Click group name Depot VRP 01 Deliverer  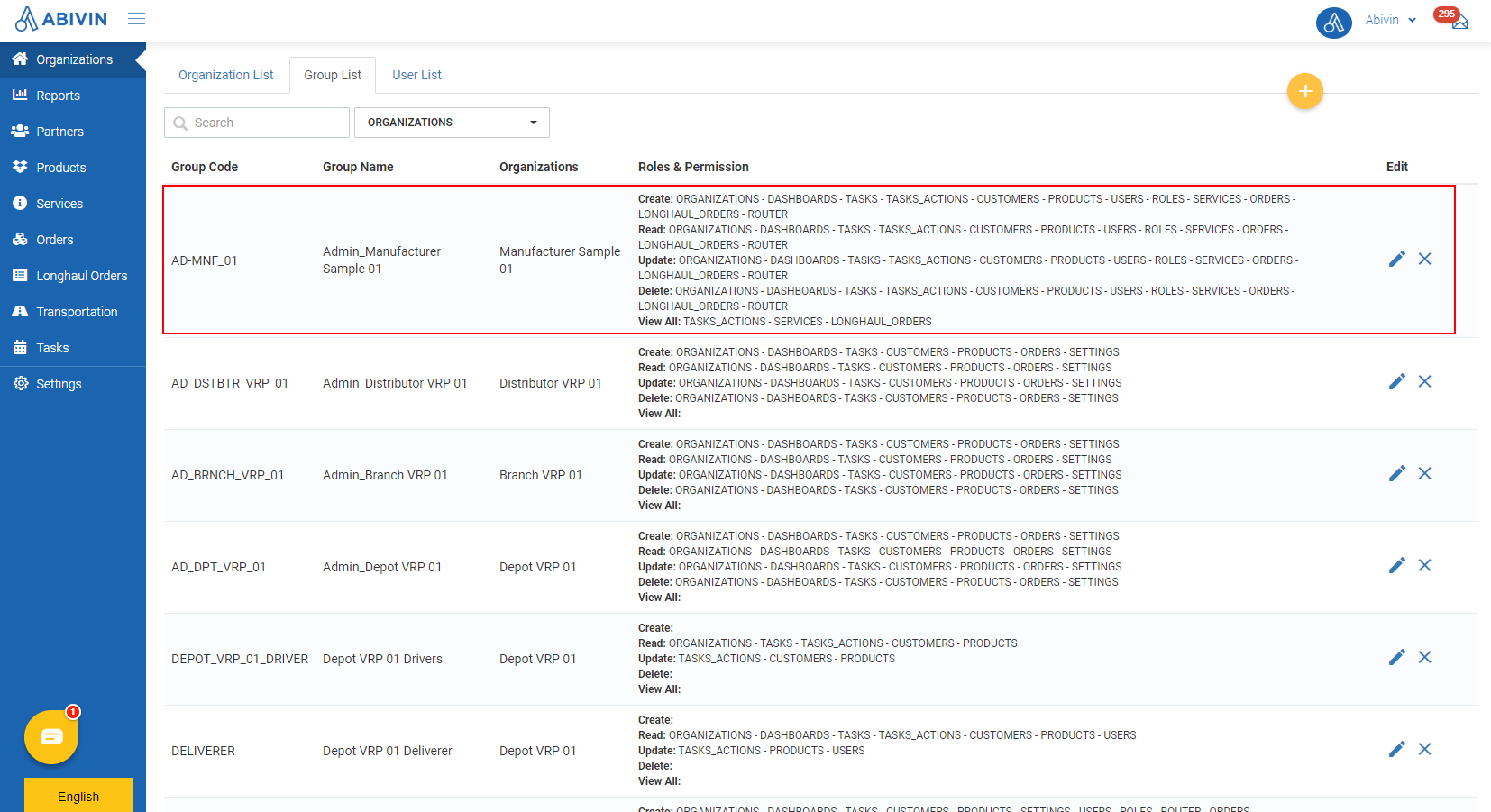(x=388, y=751)
